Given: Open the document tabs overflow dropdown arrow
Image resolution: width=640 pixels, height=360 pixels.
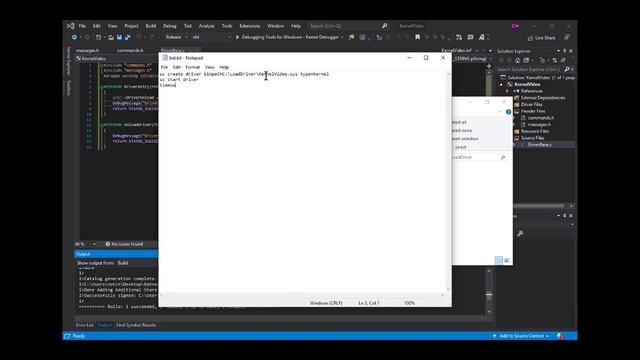Looking at the screenshot, I should 490,51.
